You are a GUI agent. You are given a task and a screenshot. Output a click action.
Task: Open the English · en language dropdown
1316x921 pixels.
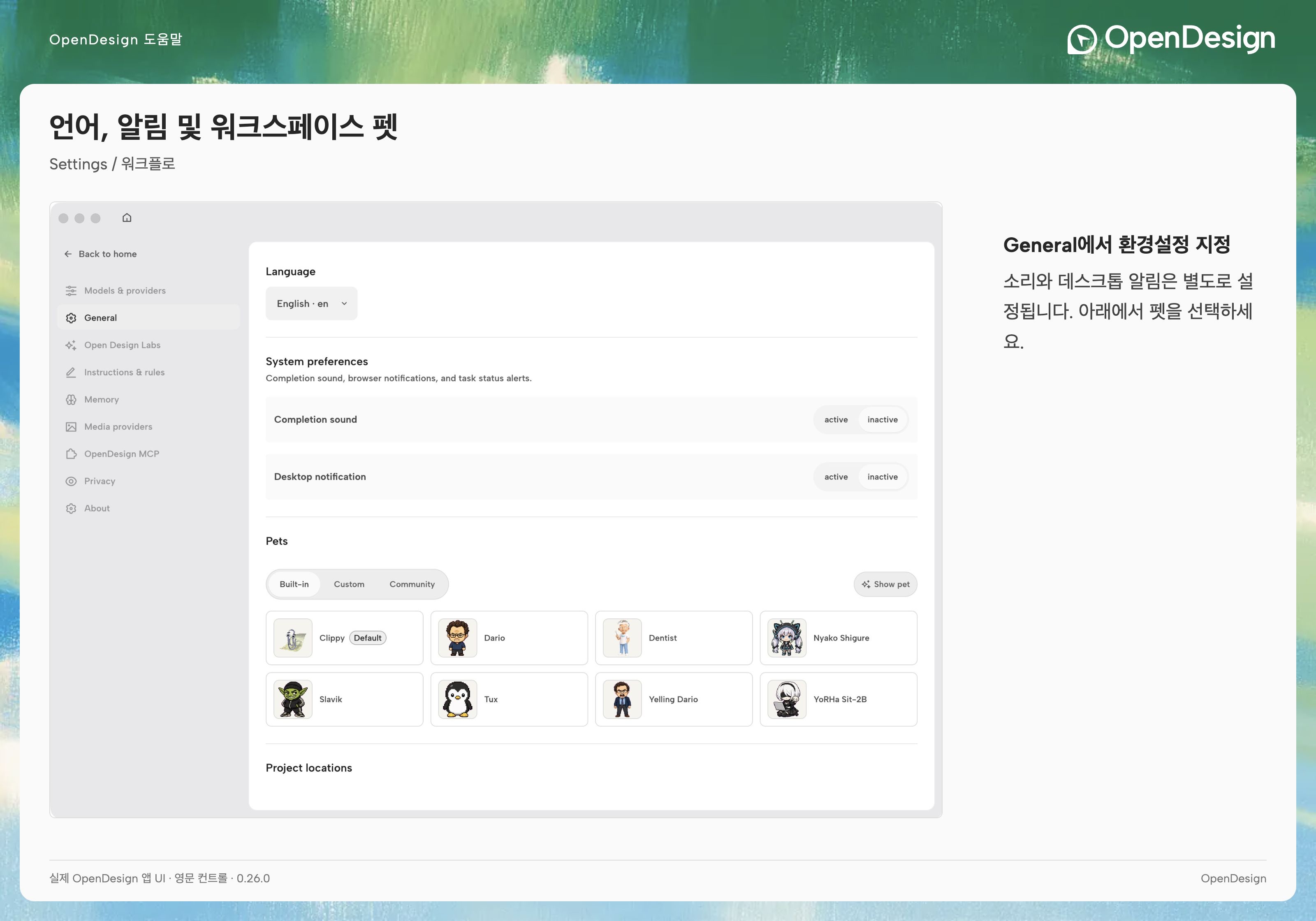click(311, 304)
